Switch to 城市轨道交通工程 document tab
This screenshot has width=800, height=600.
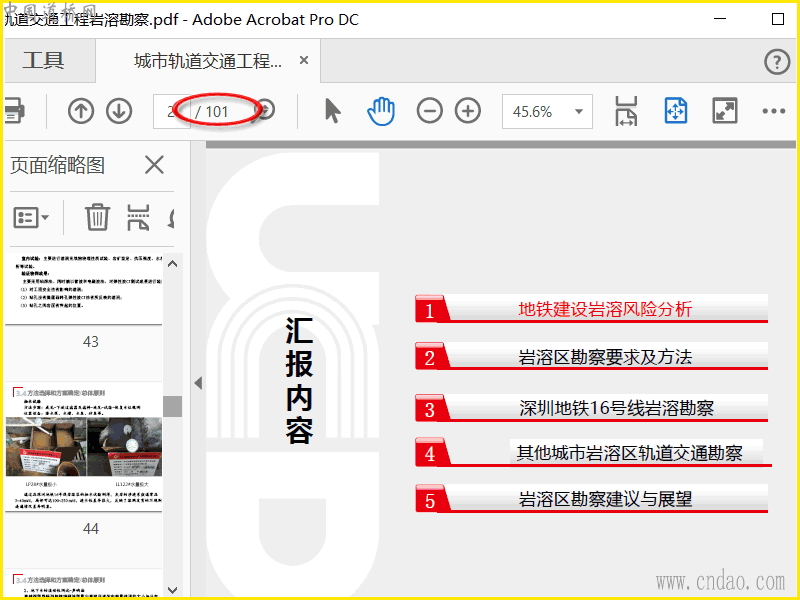point(208,61)
